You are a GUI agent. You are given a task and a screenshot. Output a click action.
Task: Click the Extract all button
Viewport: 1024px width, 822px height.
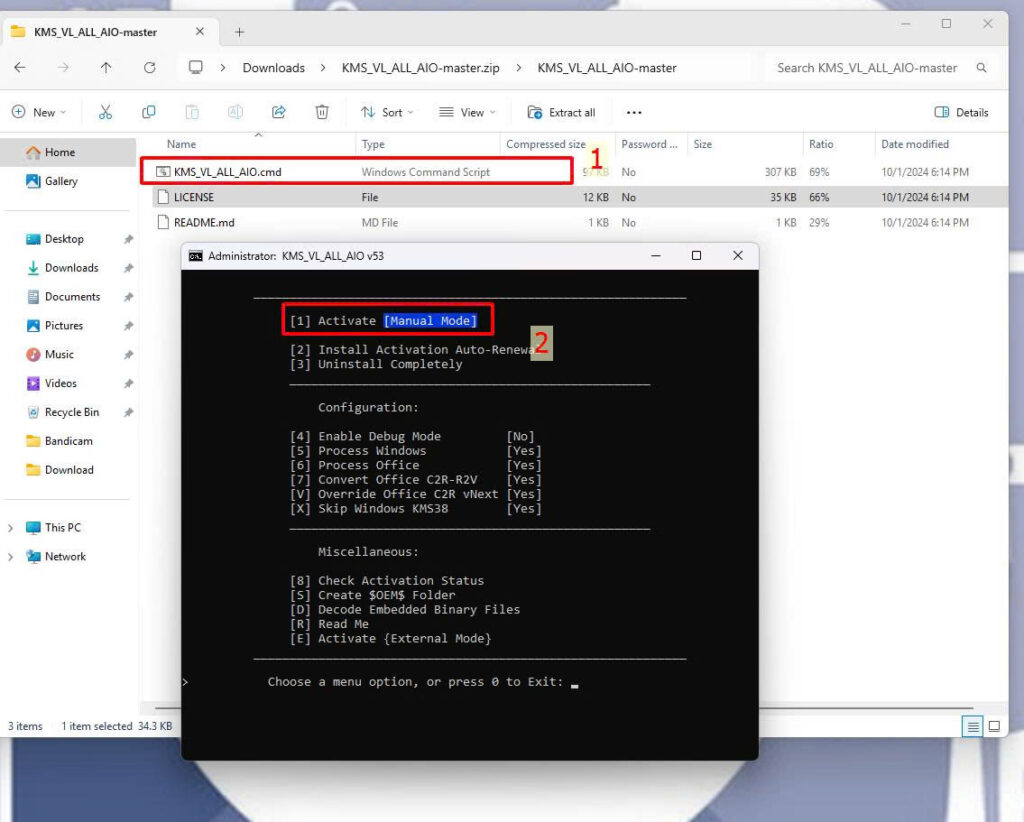(x=561, y=112)
